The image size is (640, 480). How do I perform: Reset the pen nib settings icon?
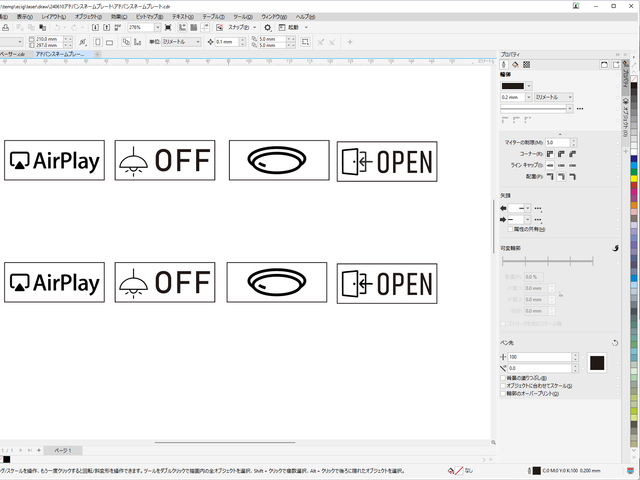(614, 343)
